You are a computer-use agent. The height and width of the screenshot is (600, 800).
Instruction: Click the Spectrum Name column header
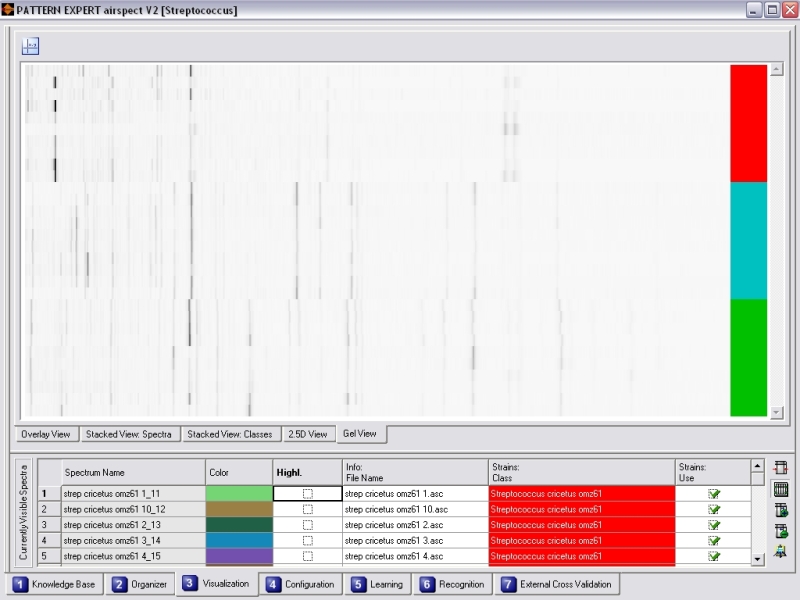tap(132, 472)
